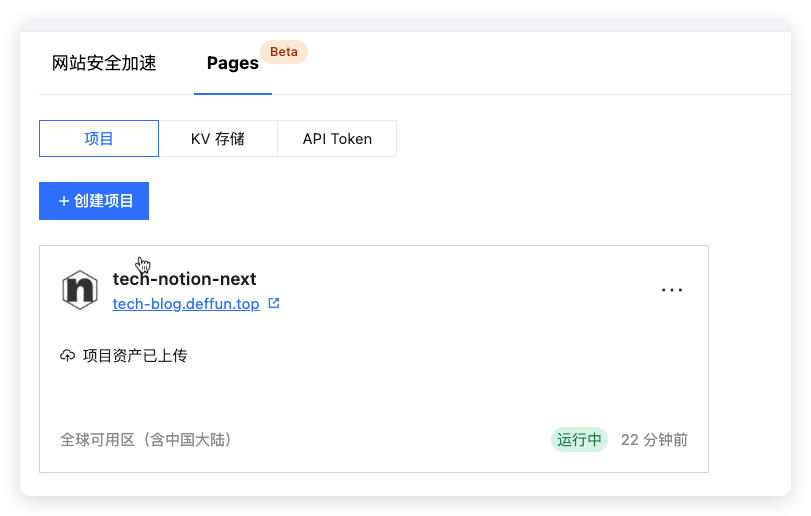Click the tech-notion-next hexagon project logo
811x516 pixels.
(79, 290)
